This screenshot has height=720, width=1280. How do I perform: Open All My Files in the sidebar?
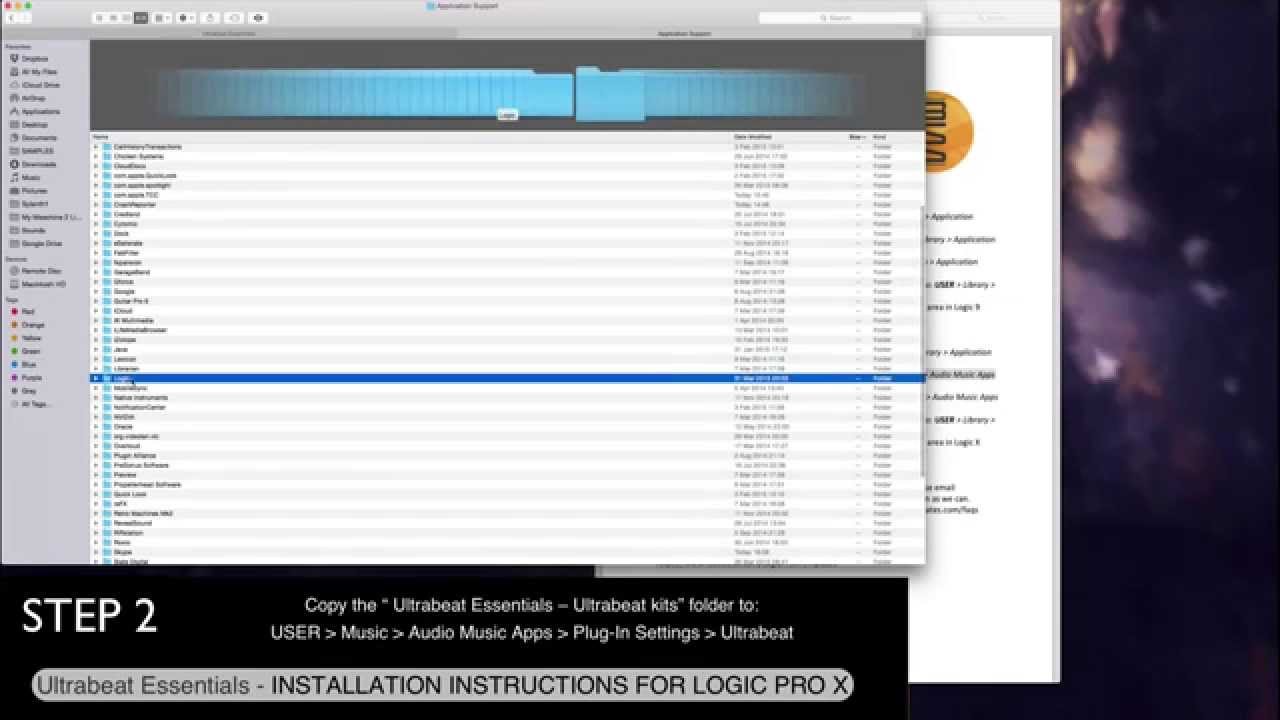39,72
